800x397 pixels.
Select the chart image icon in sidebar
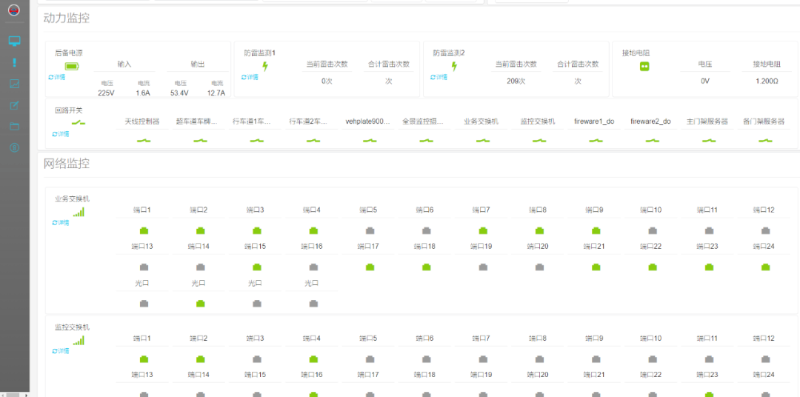14,84
